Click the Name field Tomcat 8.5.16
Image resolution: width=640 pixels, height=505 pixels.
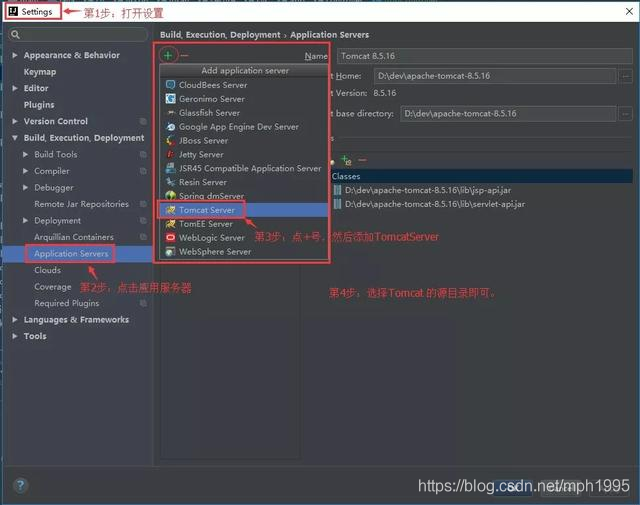pos(484,56)
